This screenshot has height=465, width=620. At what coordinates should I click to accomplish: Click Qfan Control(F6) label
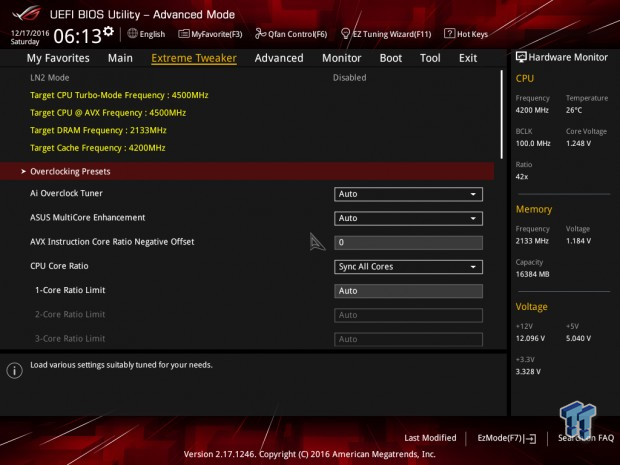(x=297, y=34)
